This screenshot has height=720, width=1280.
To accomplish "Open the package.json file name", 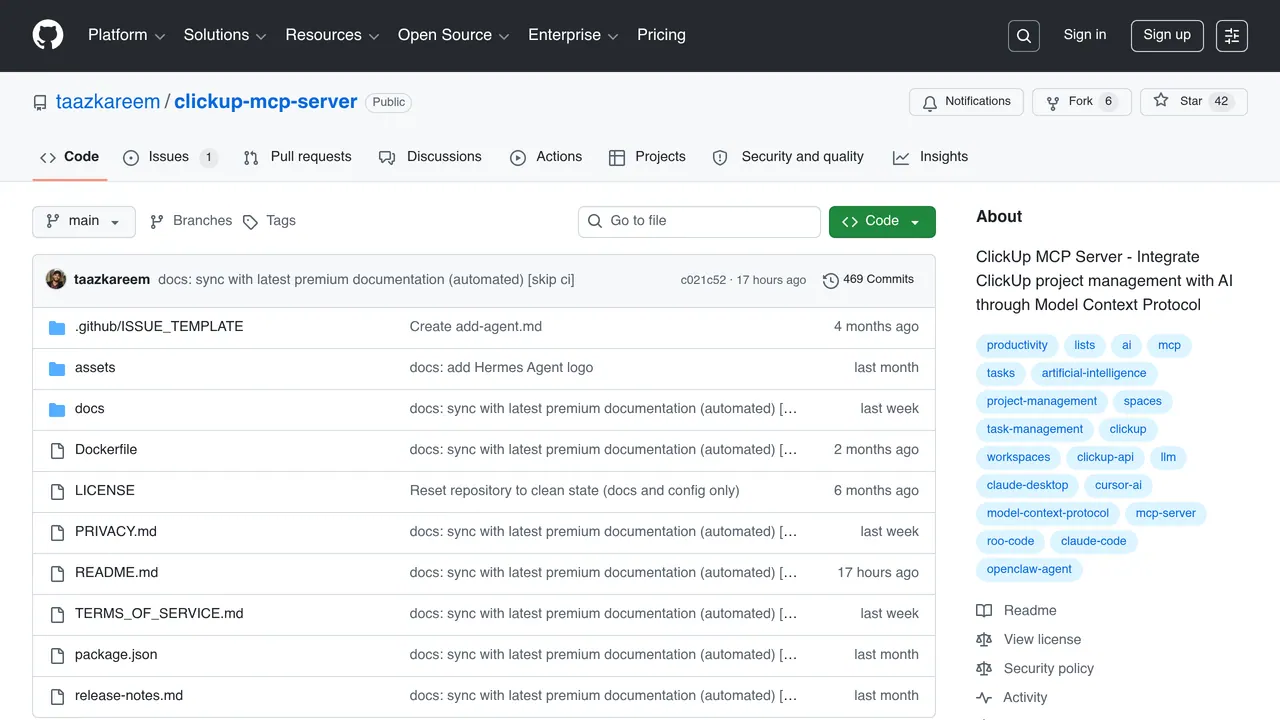I will [116, 655].
